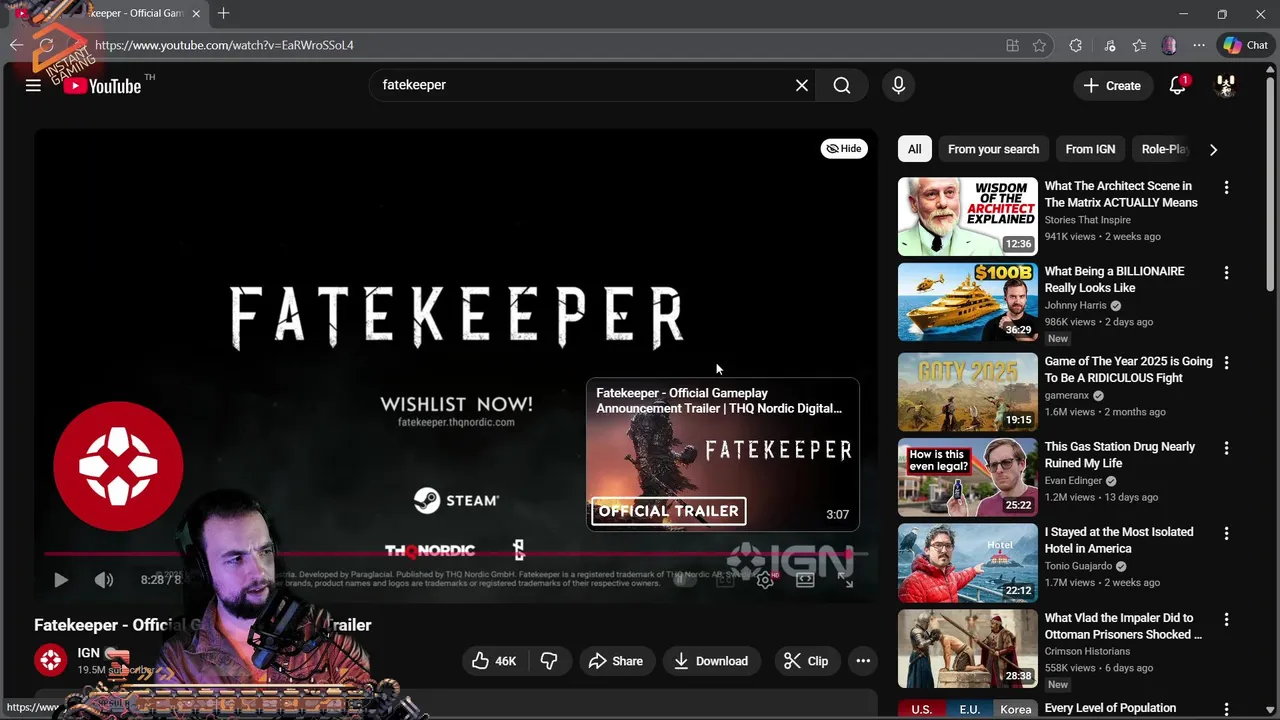Open the YouTube account avatar menu
1280x720 pixels.
[x=1225, y=86]
